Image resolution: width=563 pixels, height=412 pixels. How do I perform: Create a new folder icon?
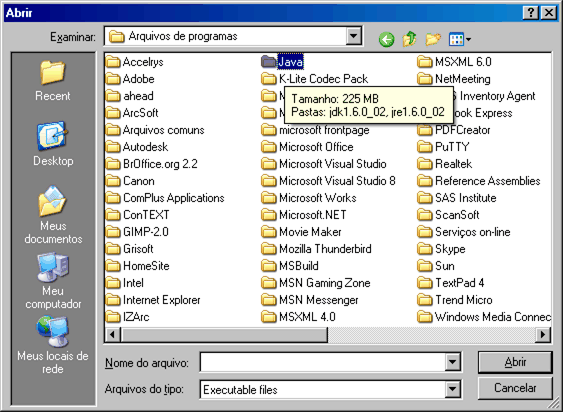point(433,39)
